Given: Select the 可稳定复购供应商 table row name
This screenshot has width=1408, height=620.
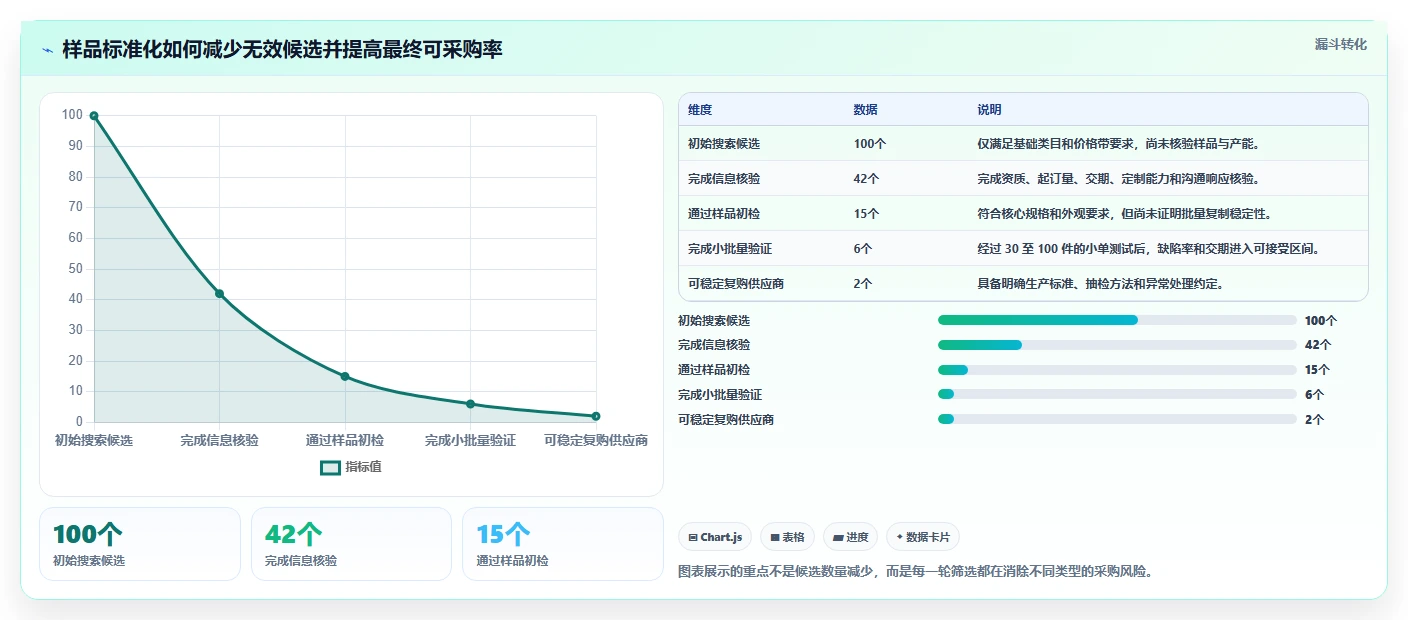Looking at the screenshot, I should 736,284.
